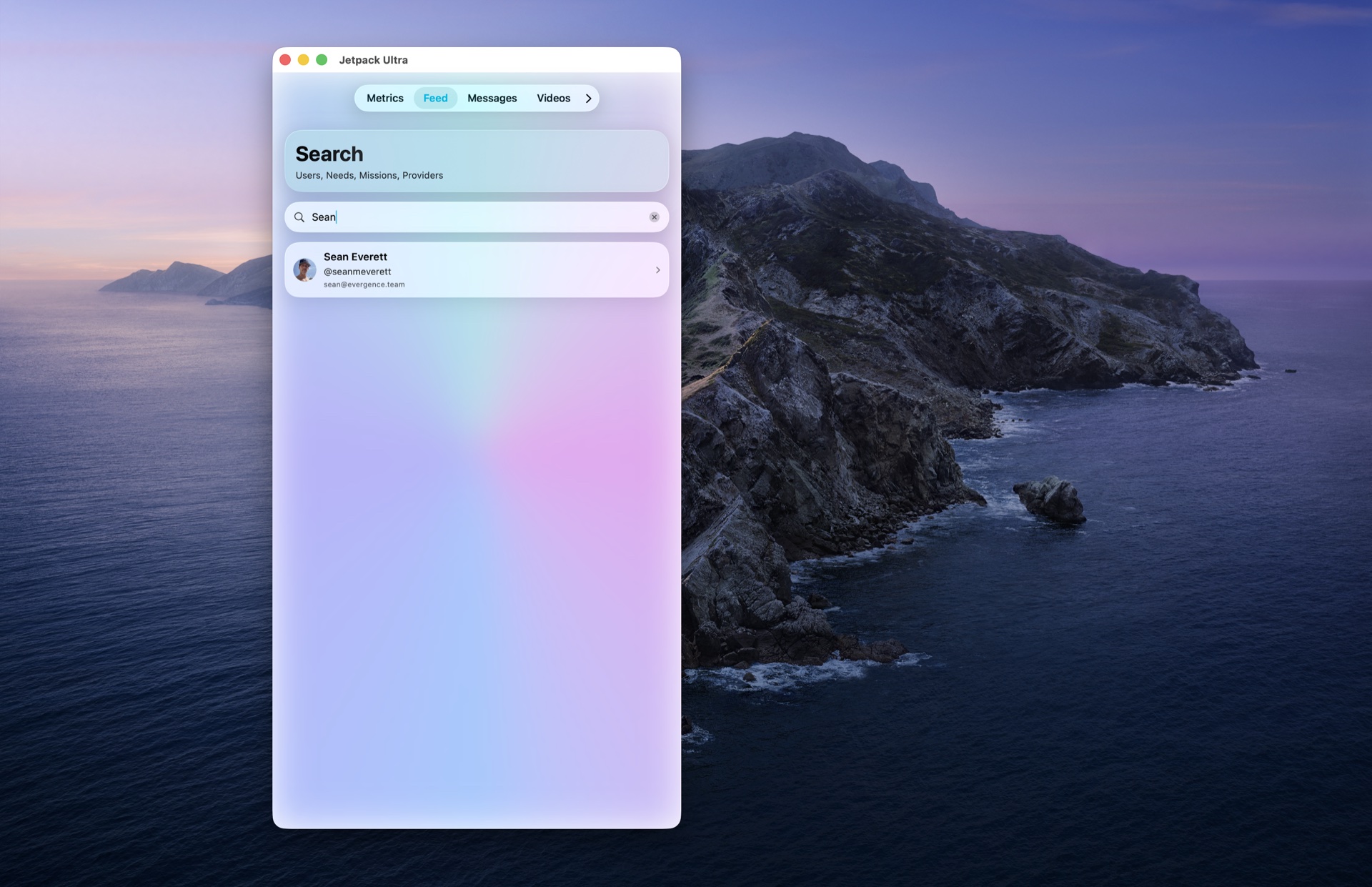Click the sean@evergence.team email text

364,284
